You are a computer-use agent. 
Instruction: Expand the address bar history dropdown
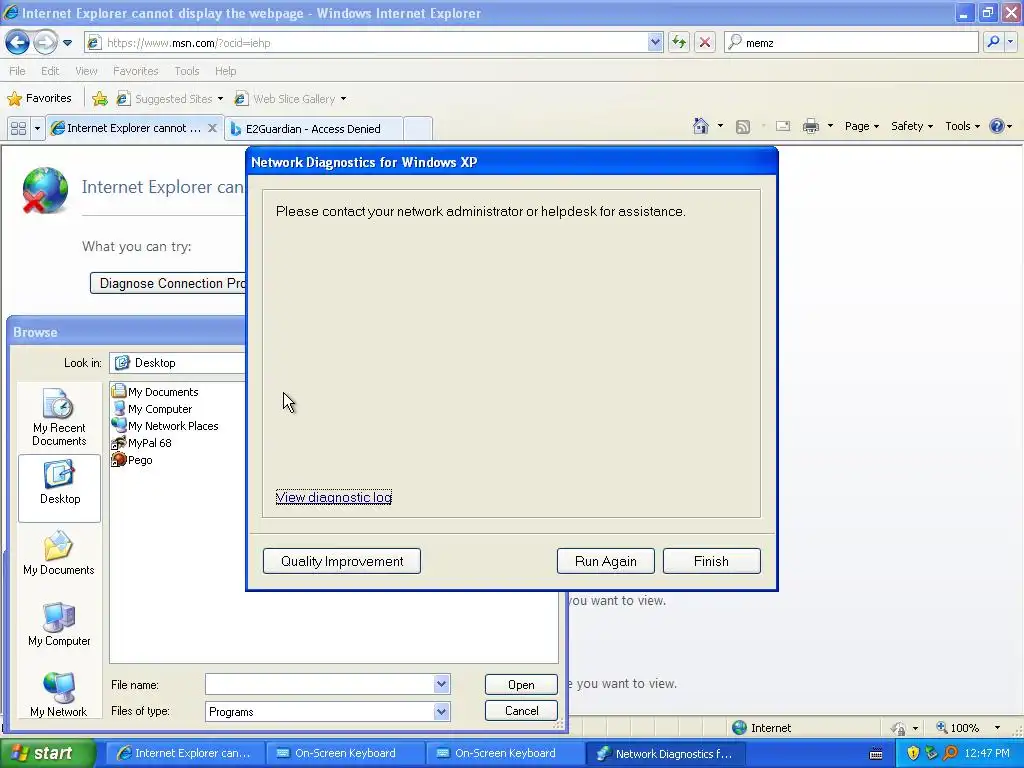point(655,43)
